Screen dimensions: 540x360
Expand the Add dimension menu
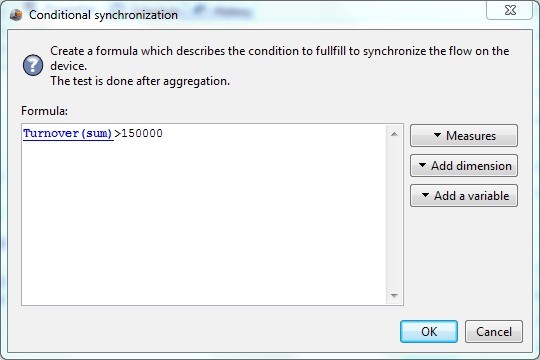[x=464, y=166]
